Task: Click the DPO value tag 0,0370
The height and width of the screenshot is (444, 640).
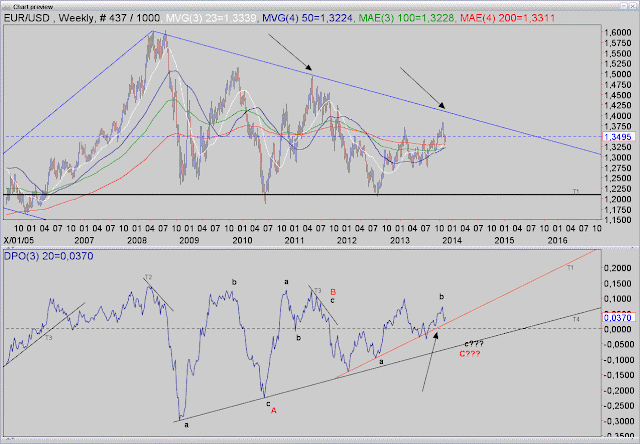Action: tap(617, 317)
